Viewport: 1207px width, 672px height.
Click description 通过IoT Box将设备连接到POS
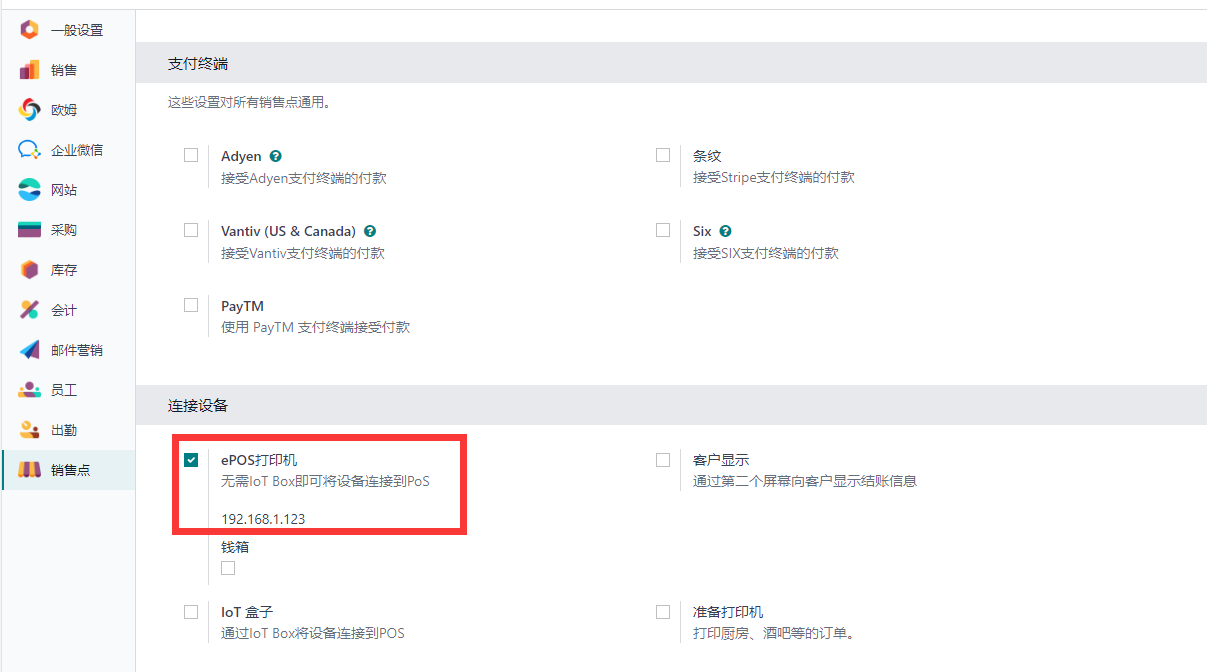click(x=313, y=634)
